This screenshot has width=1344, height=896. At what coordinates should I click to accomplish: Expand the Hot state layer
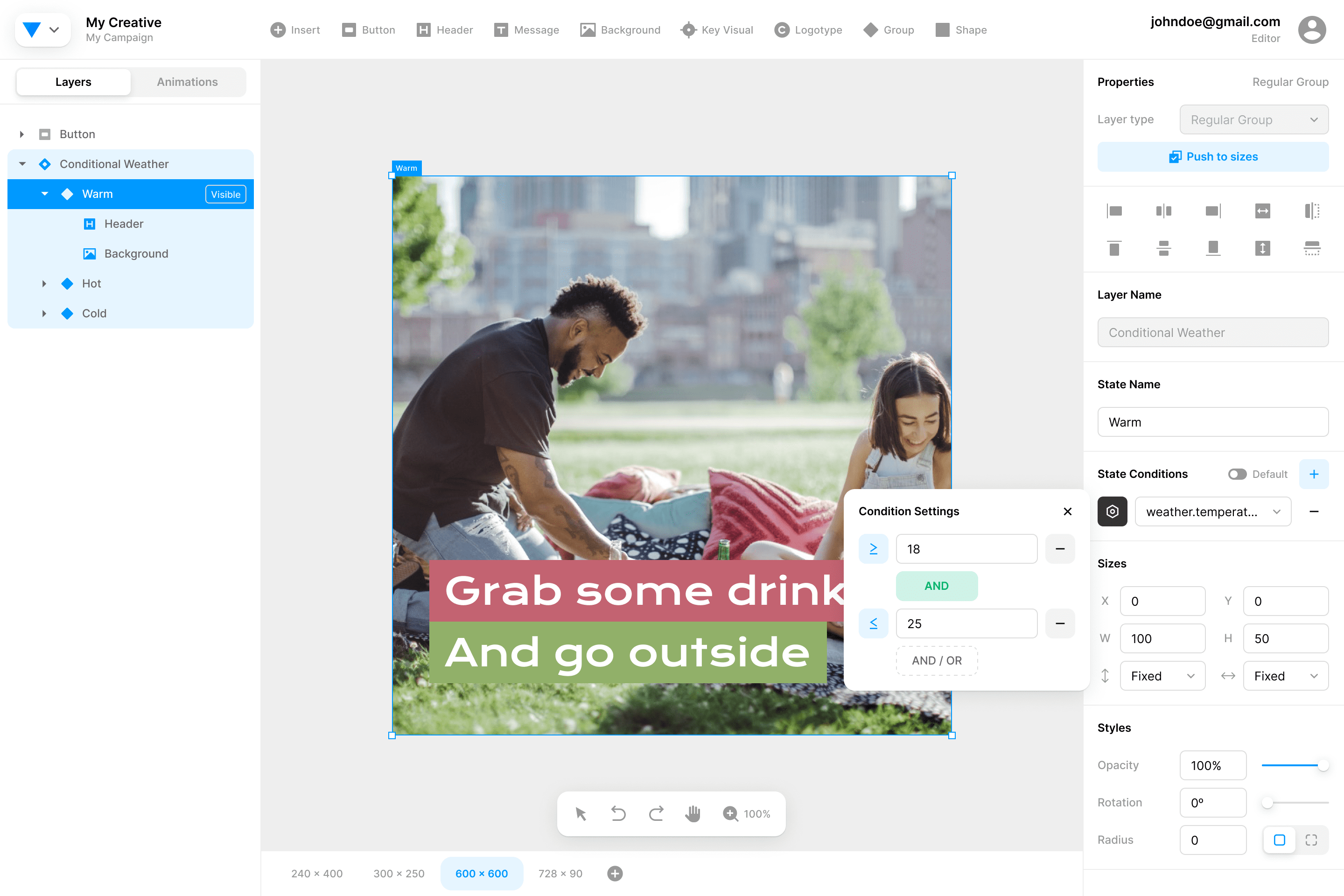(44, 283)
